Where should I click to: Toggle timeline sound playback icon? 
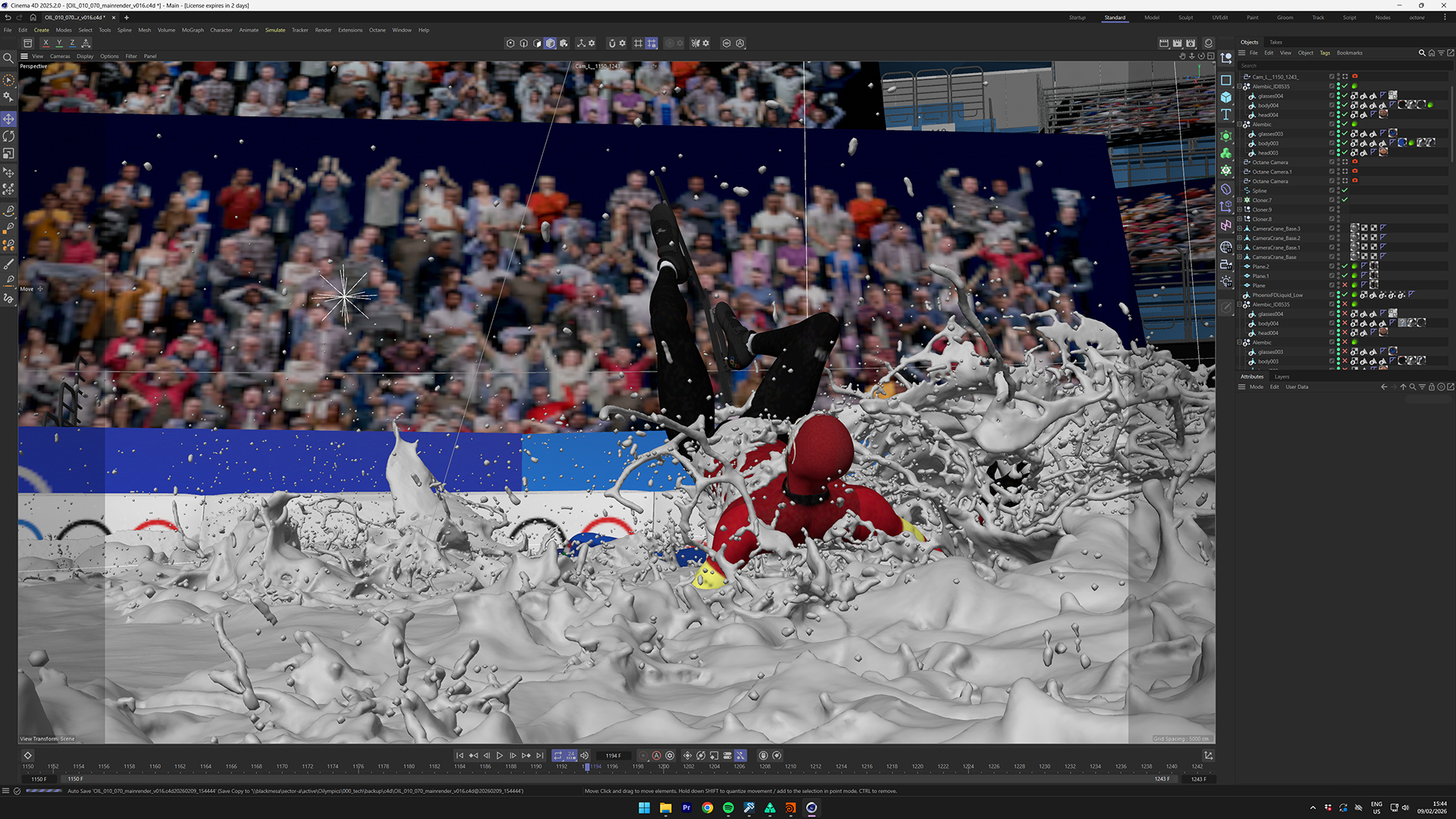585,755
